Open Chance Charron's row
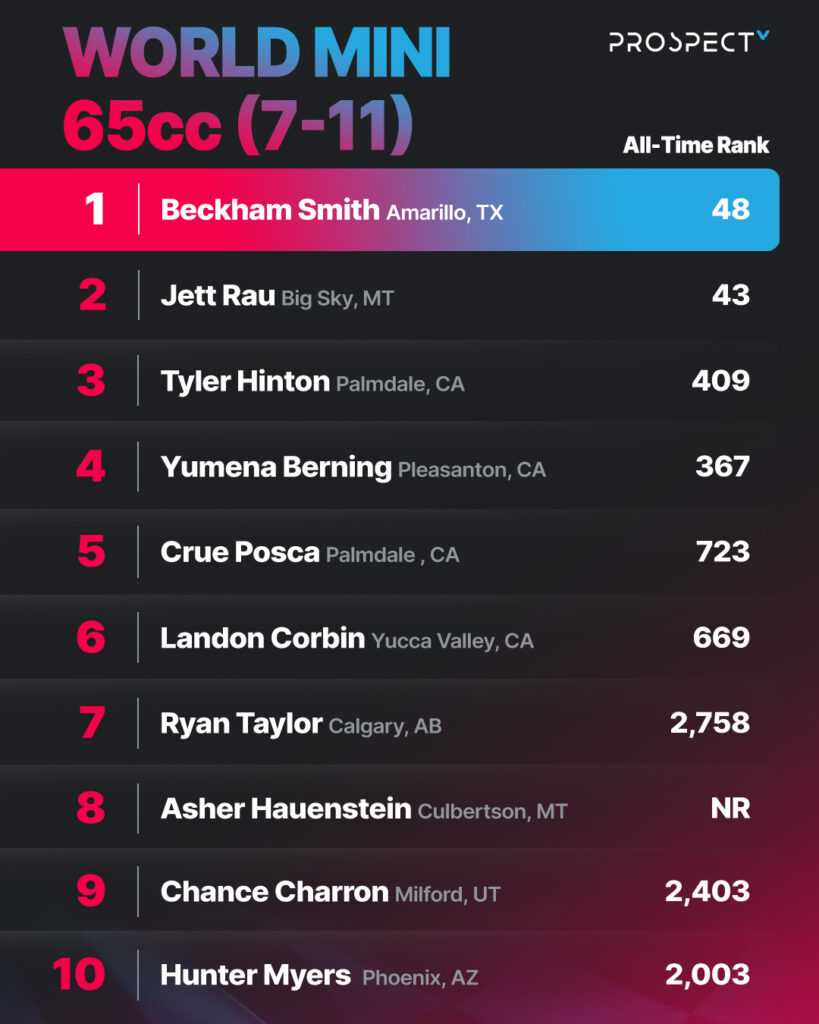The height and width of the screenshot is (1024, 819). coord(275,892)
